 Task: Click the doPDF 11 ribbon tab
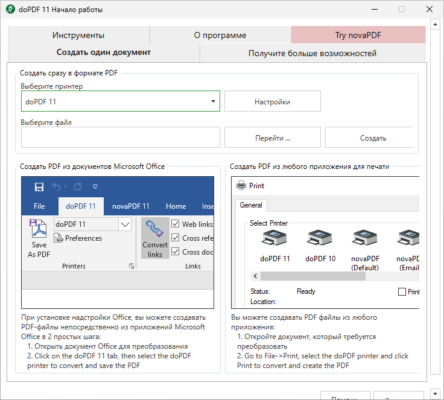81,206
